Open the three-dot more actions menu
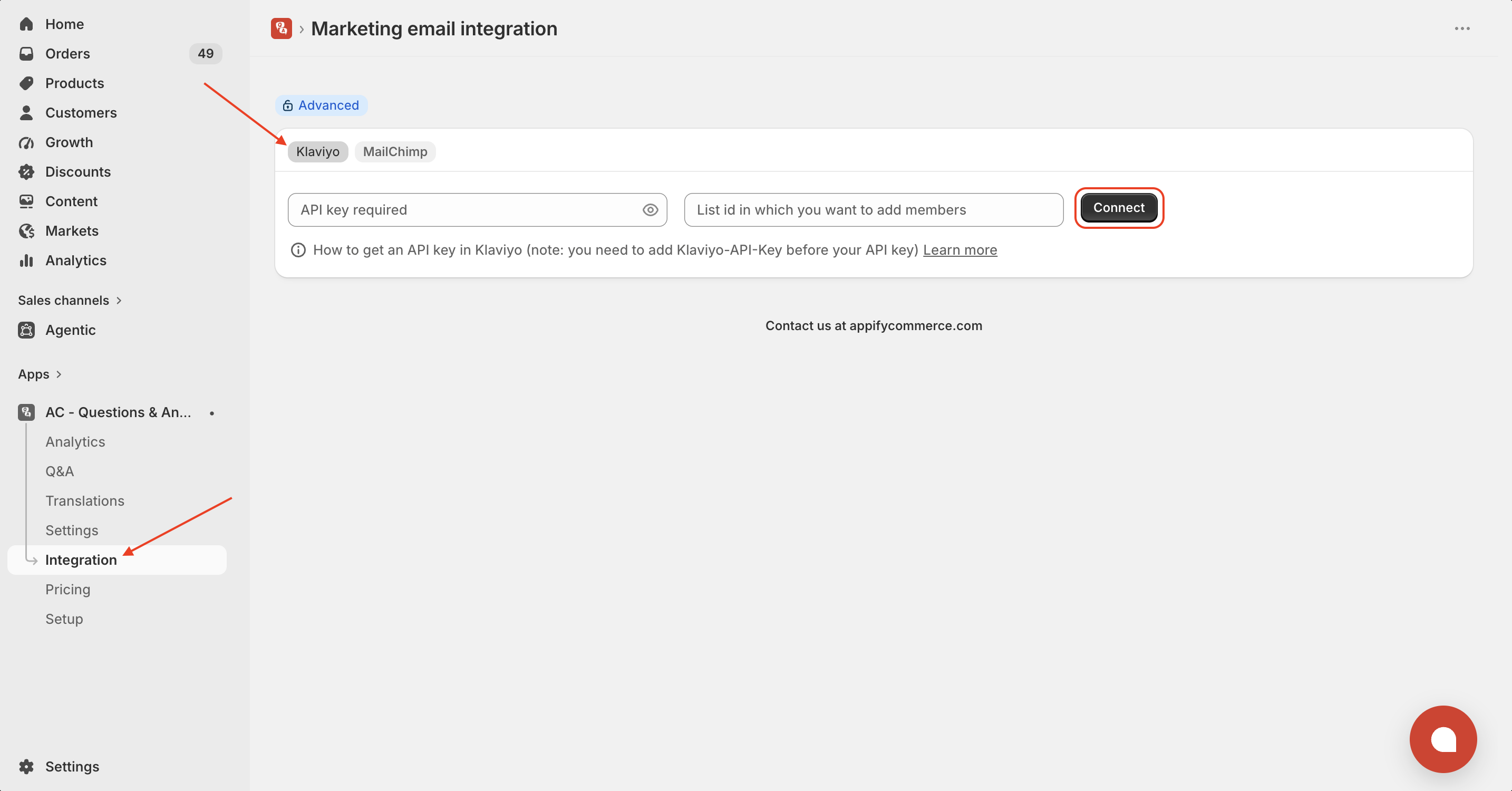 click(1461, 28)
